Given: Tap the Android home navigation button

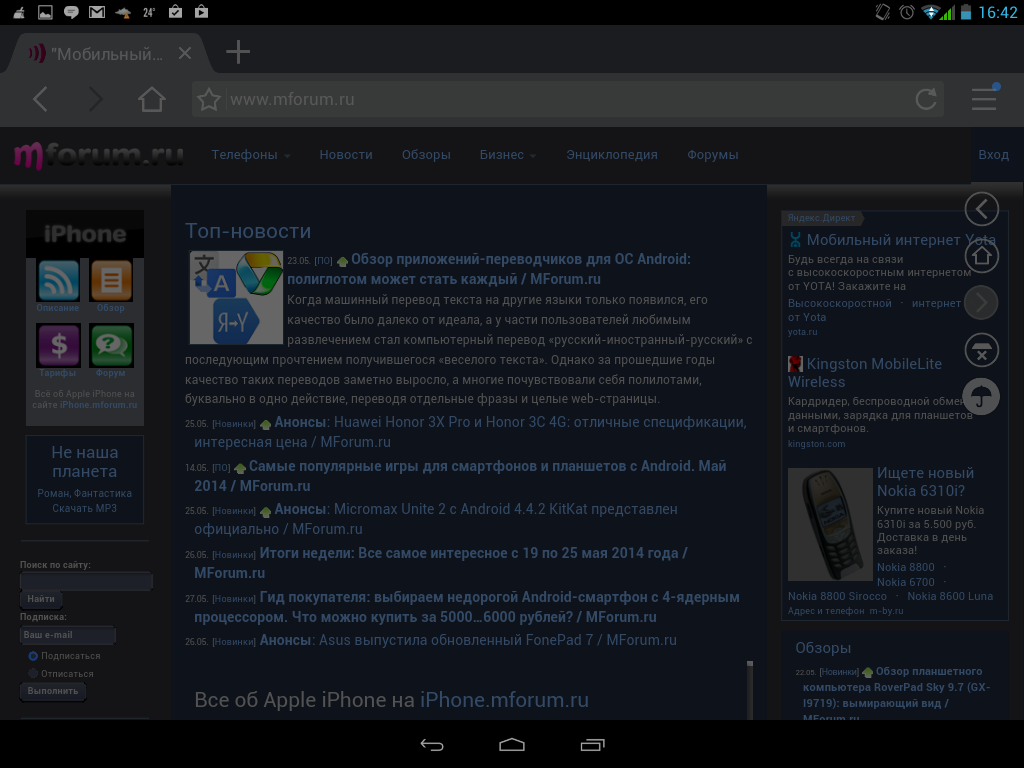Looking at the screenshot, I should 512,744.
